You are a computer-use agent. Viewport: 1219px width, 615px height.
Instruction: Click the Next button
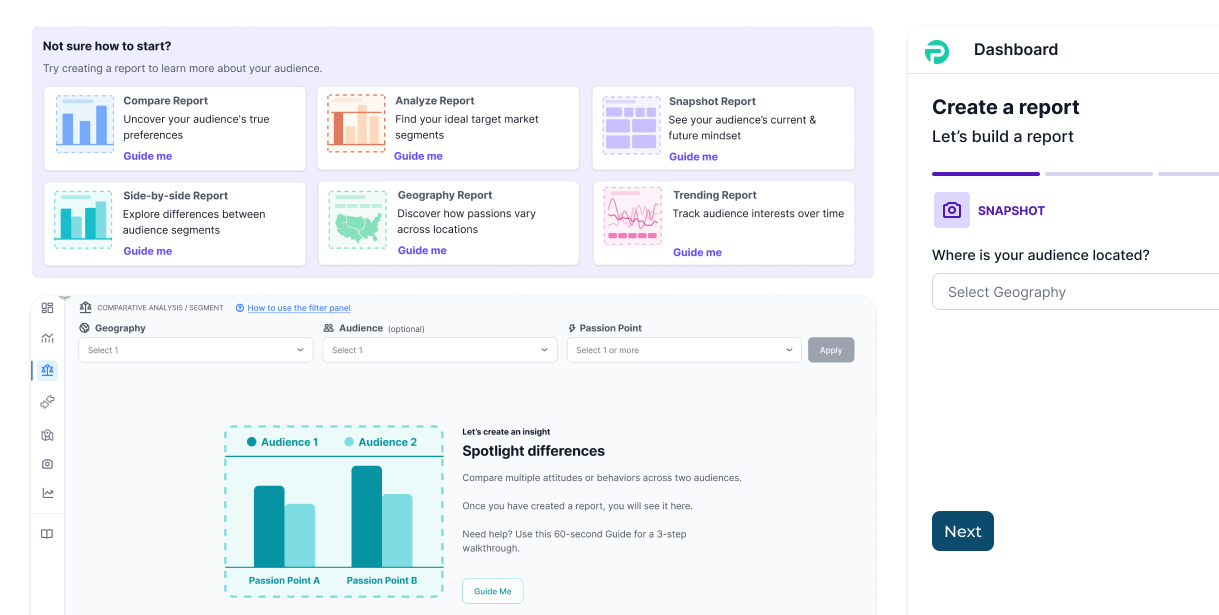(x=963, y=531)
